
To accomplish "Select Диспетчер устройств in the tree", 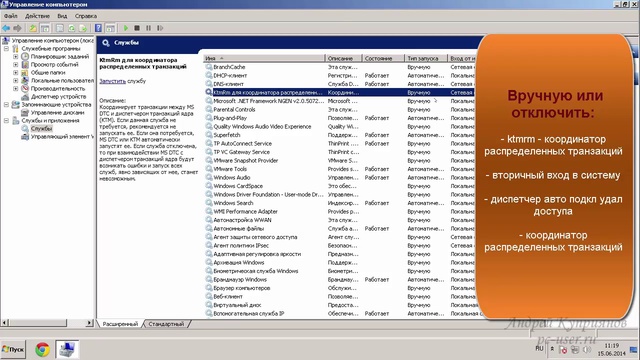I will tap(58, 97).
